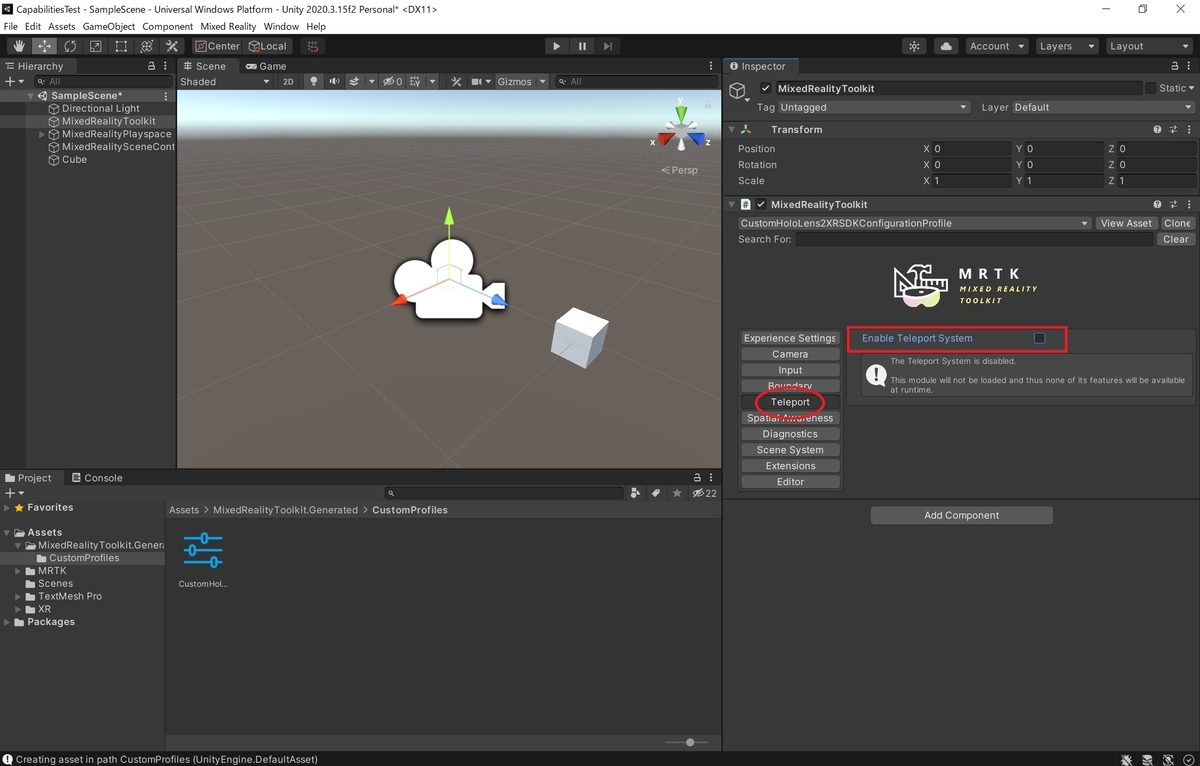This screenshot has height=766, width=1200.
Task: Click the Clone button
Action: [1177, 223]
